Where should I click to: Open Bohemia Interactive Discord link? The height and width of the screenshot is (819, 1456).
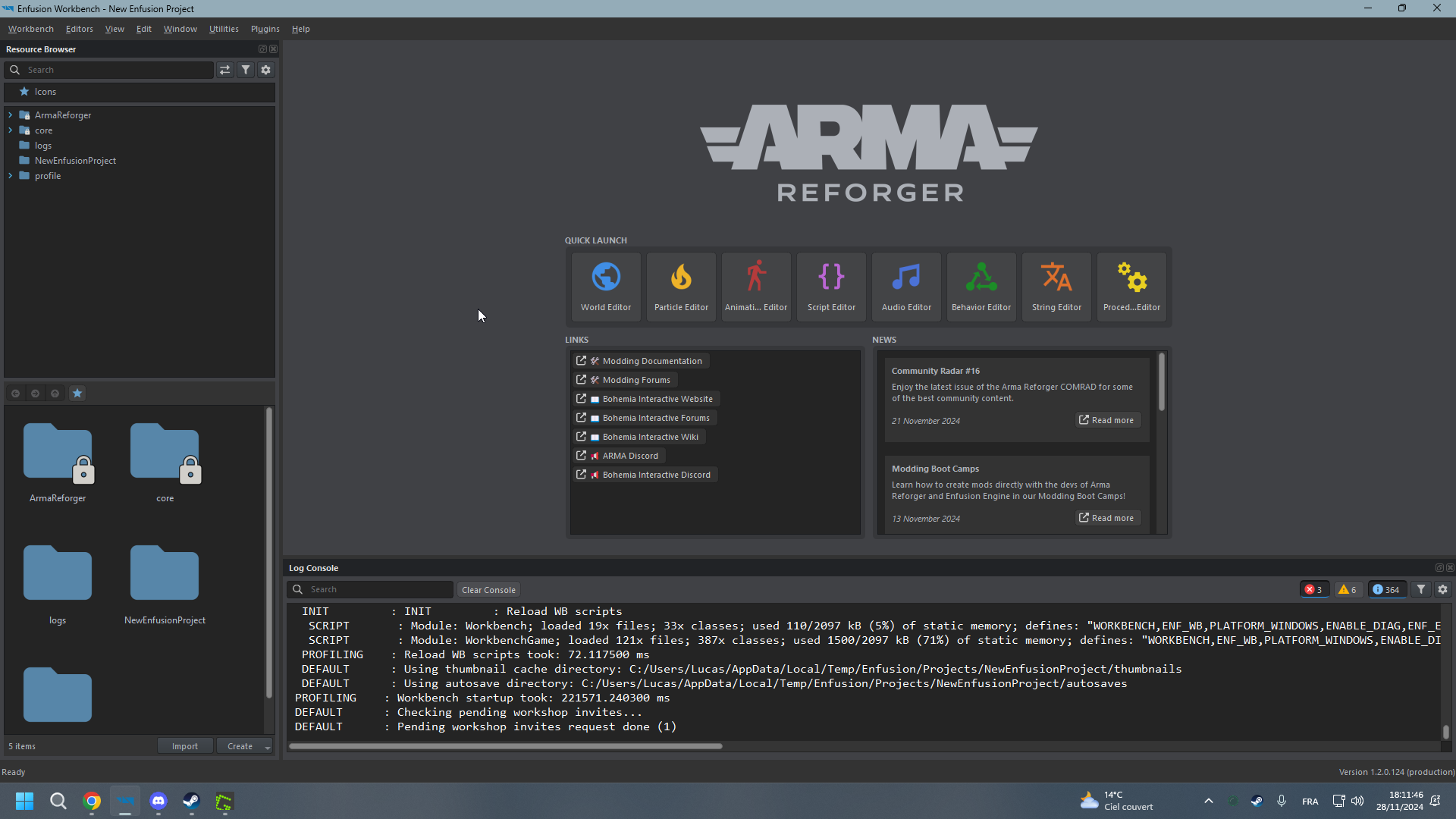645,475
